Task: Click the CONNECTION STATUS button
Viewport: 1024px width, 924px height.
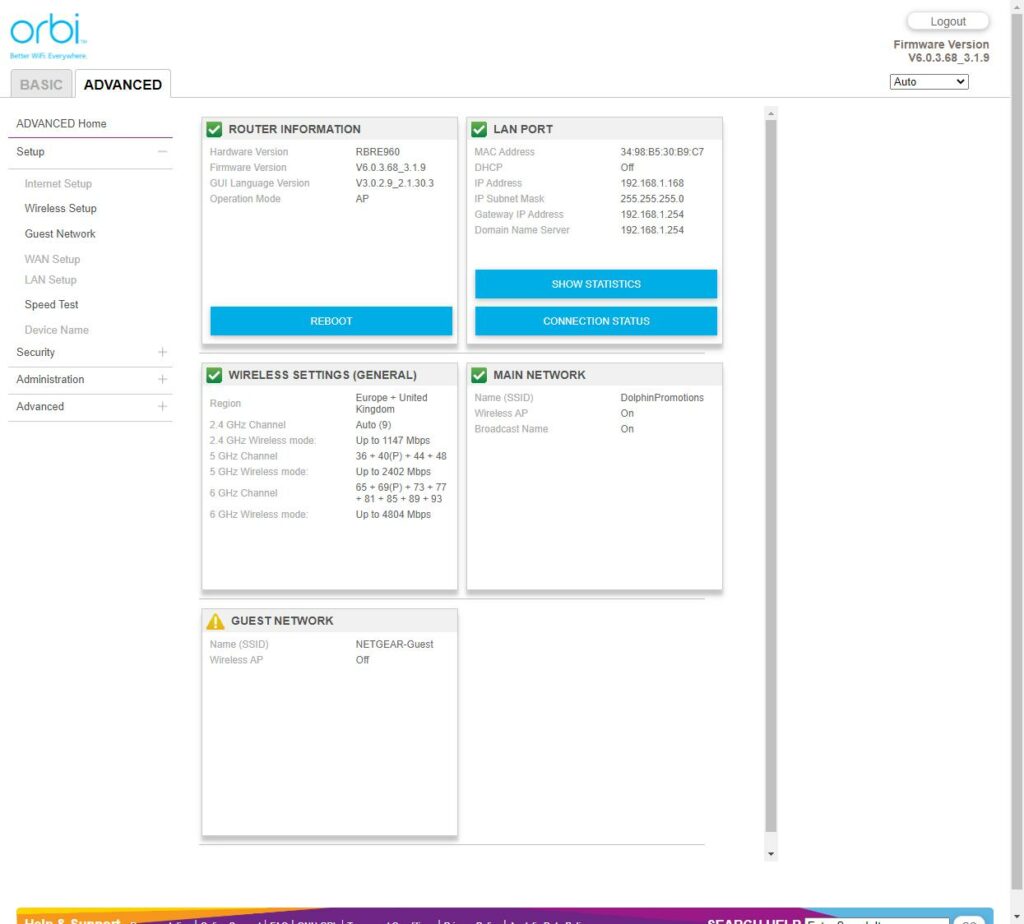Action: (x=596, y=321)
